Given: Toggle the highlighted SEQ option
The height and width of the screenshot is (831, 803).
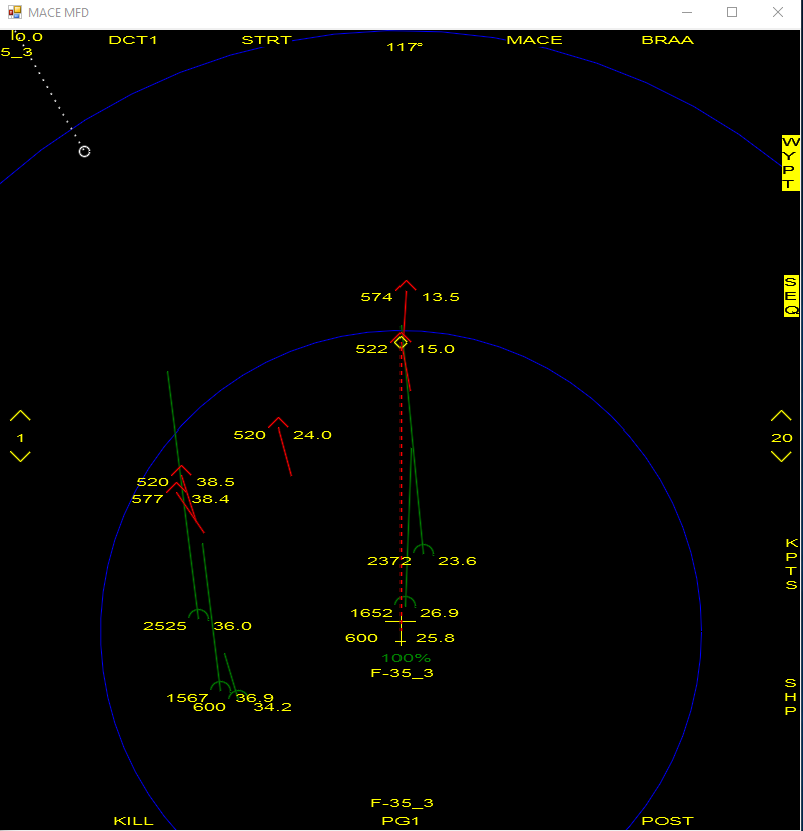Looking at the screenshot, I should 791,296.
